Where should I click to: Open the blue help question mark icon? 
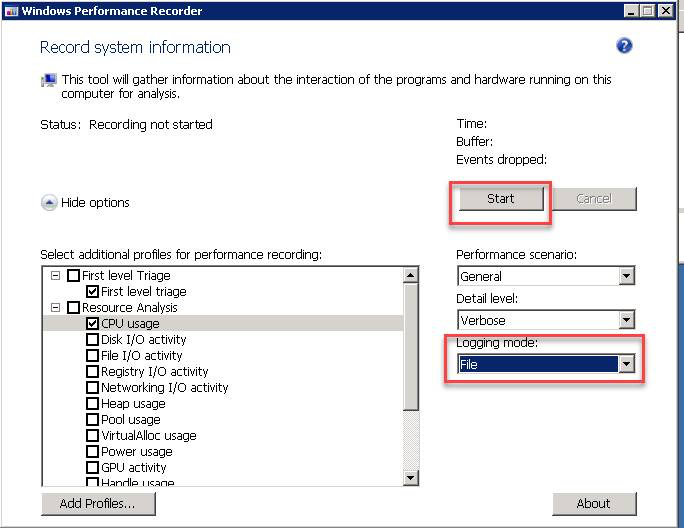coord(624,46)
